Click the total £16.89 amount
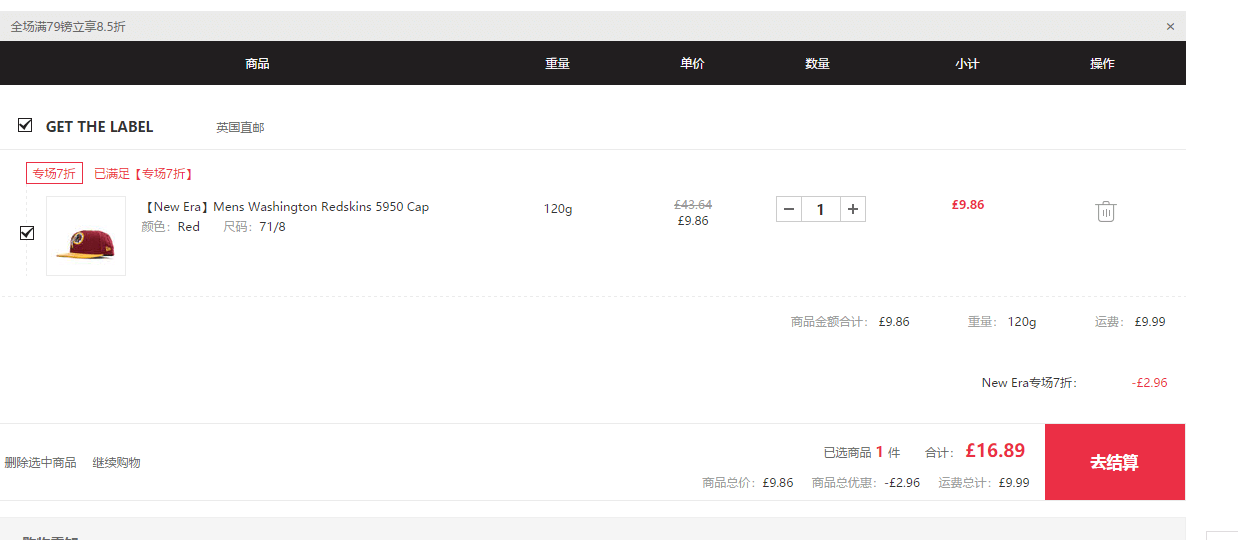The width and height of the screenshot is (1238, 540). [x=995, y=451]
